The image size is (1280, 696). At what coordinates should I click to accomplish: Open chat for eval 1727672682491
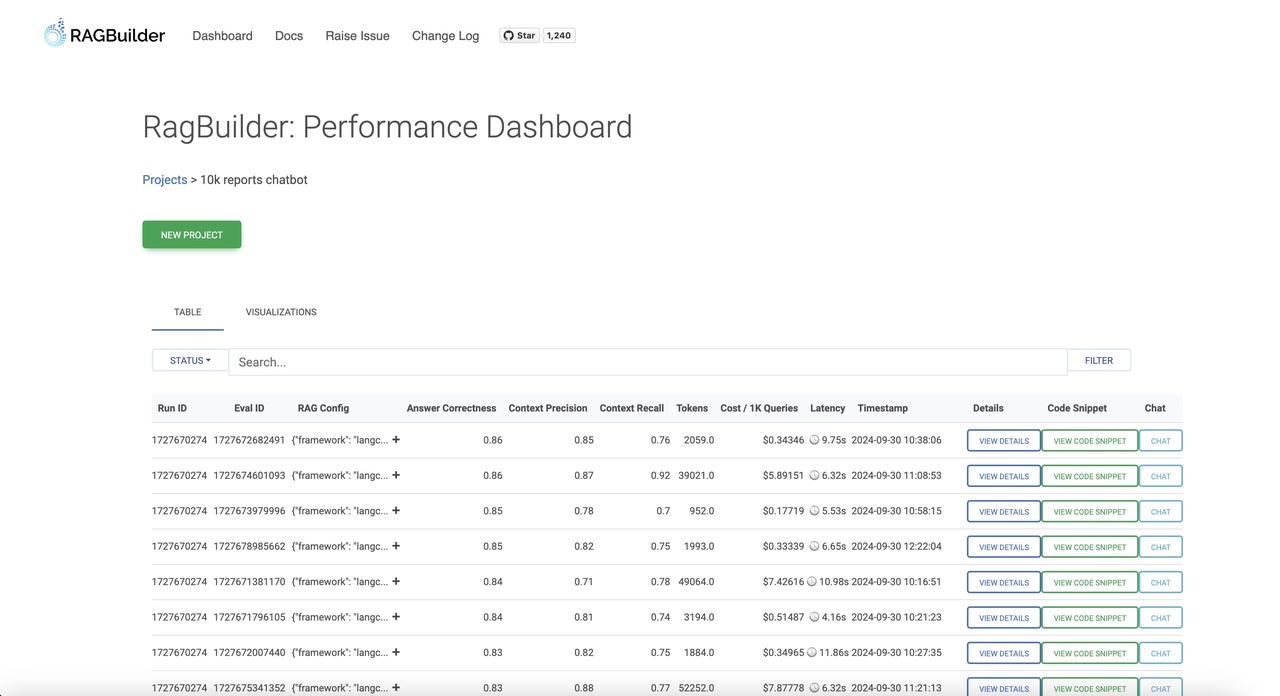click(1161, 441)
